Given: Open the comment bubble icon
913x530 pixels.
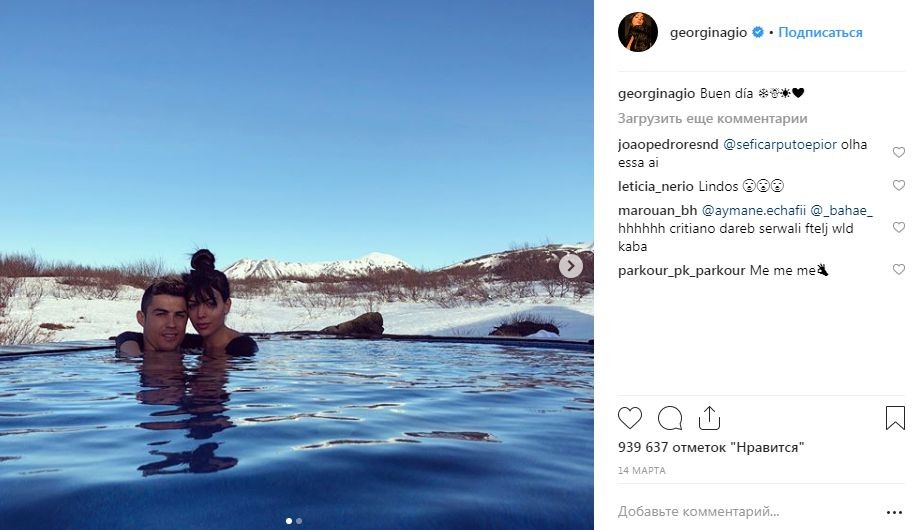Looking at the screenshot, I should click(x=670, y=418).
